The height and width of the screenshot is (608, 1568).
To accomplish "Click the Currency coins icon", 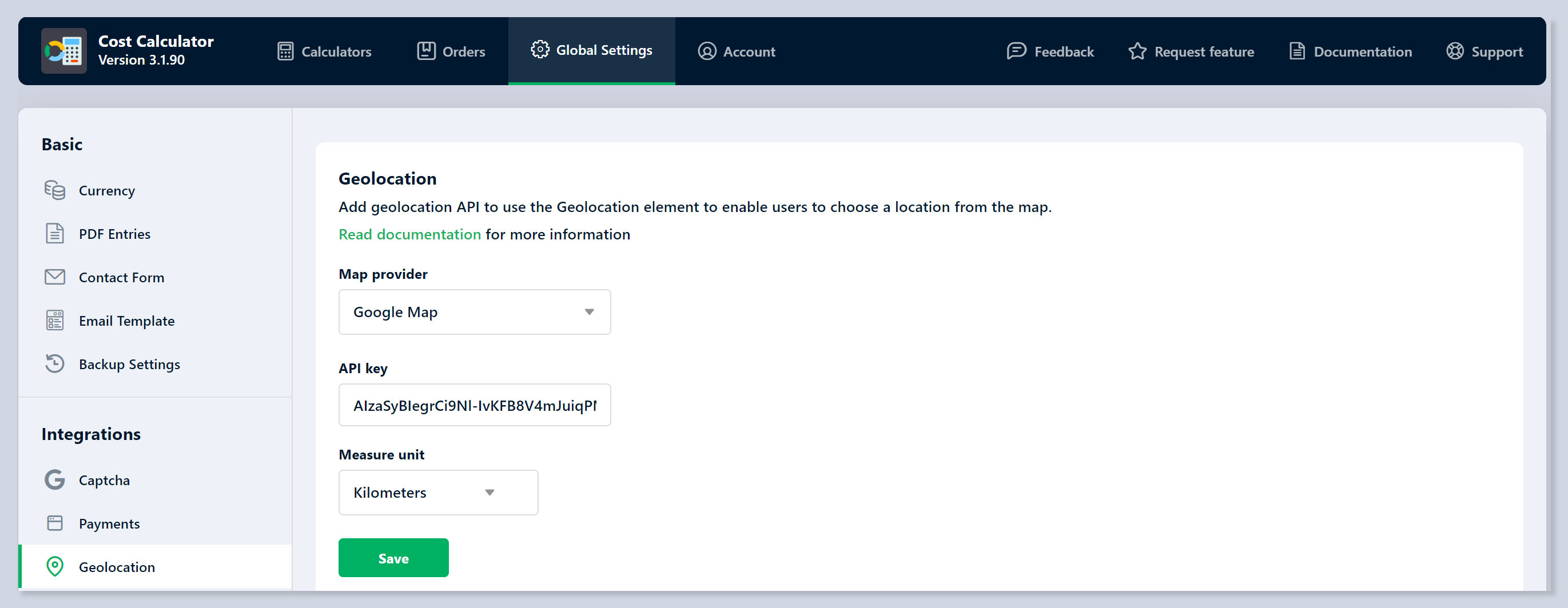I will pyautogui.click(x=55, y=190).
